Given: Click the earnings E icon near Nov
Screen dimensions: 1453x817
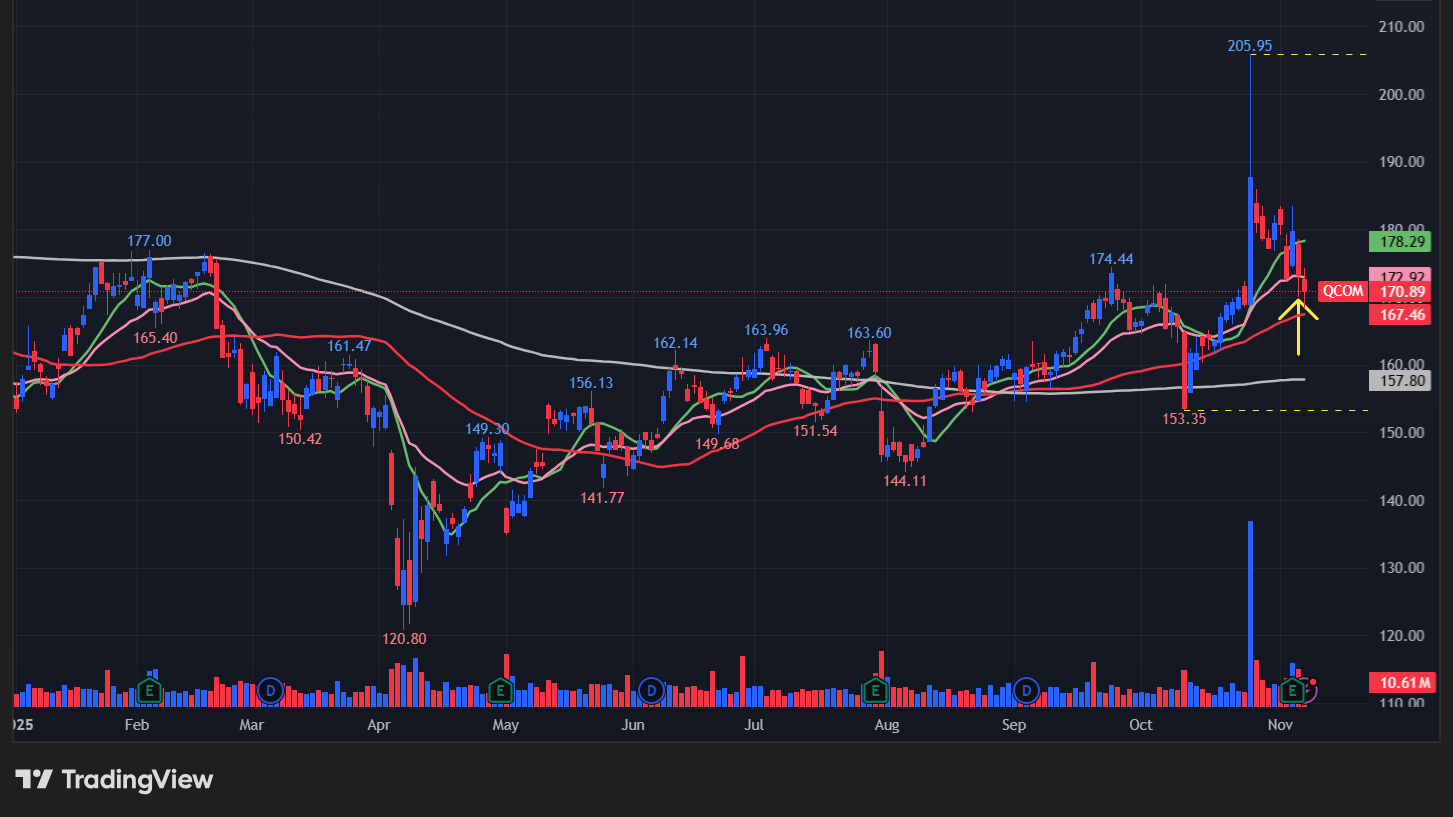Looking at the screenshot, I should coord(1293,690).
